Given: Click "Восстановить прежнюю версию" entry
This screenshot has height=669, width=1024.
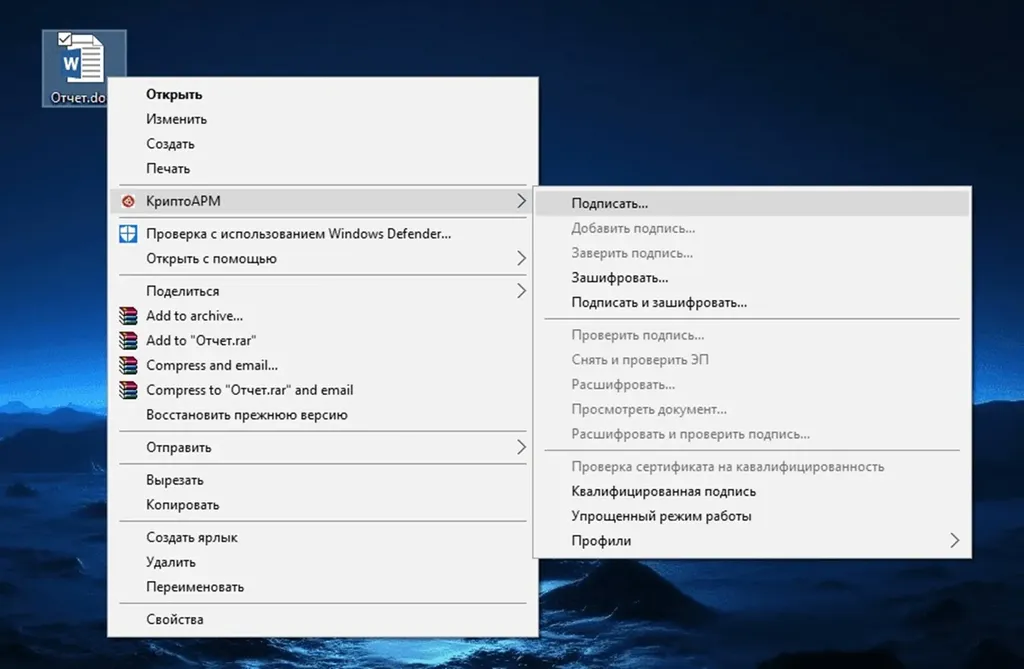Looking at the screenshot, I should pyautogui.click(x=247, y=414).
